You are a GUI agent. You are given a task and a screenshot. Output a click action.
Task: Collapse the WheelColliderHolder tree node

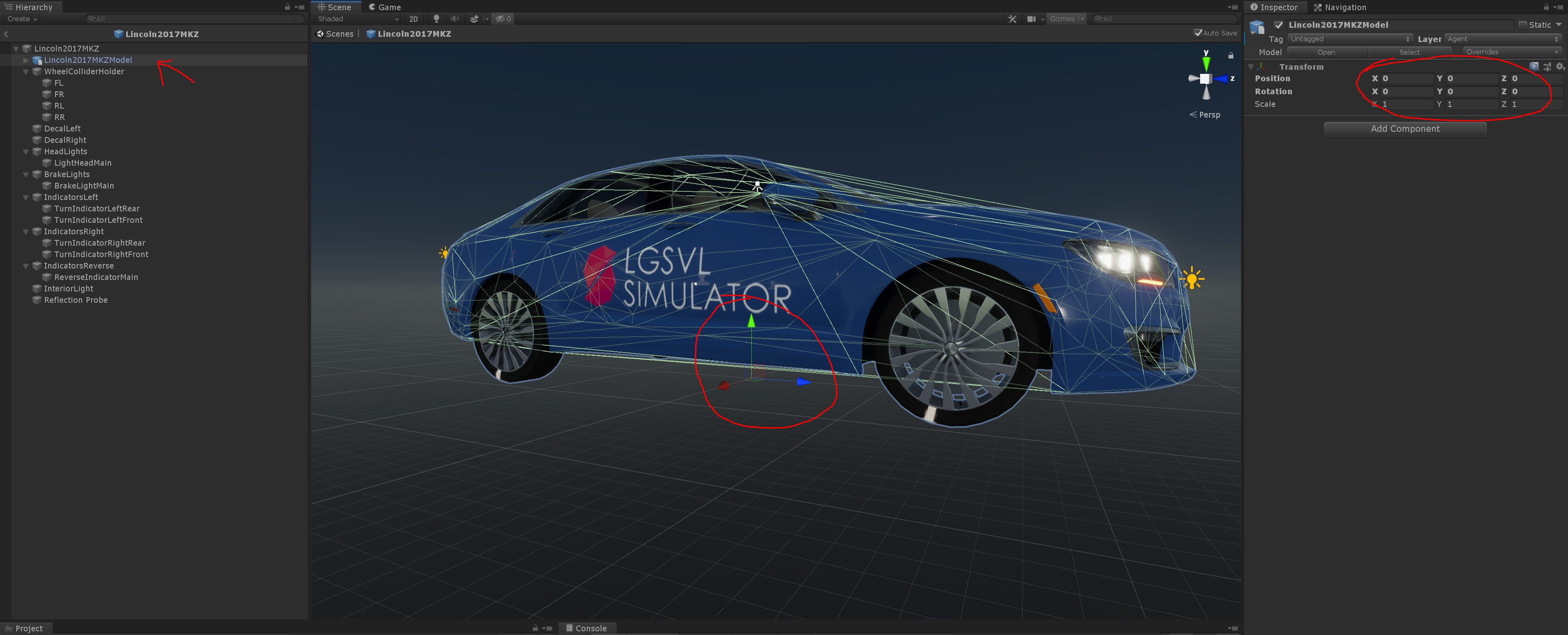[x=26, y=72]
